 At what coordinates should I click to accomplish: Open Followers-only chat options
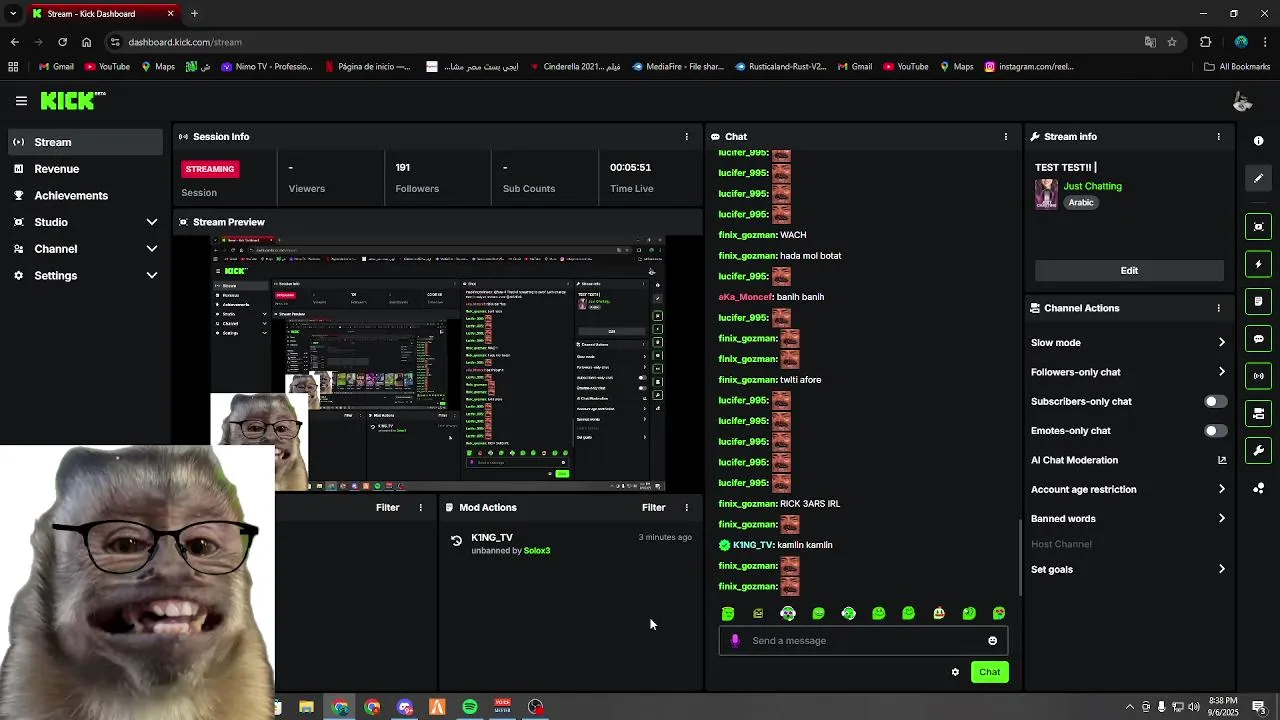pyautogui.click(x=1128, y=372)
